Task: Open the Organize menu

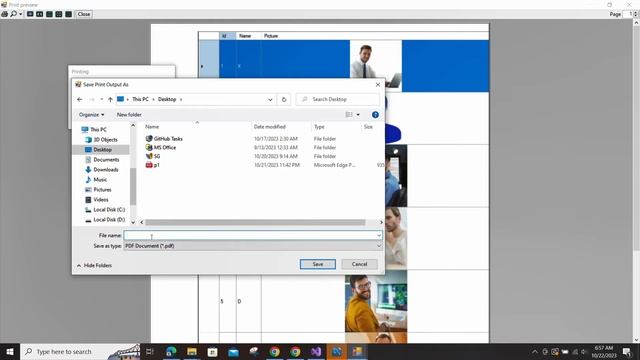Action: [91, 115]
